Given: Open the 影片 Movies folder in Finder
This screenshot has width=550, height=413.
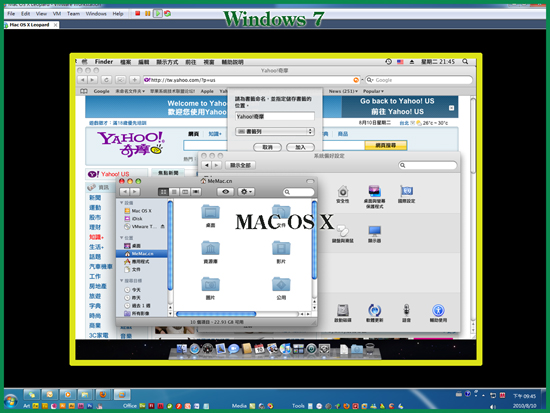Looking at the screenshot, I should coord(281,252).
